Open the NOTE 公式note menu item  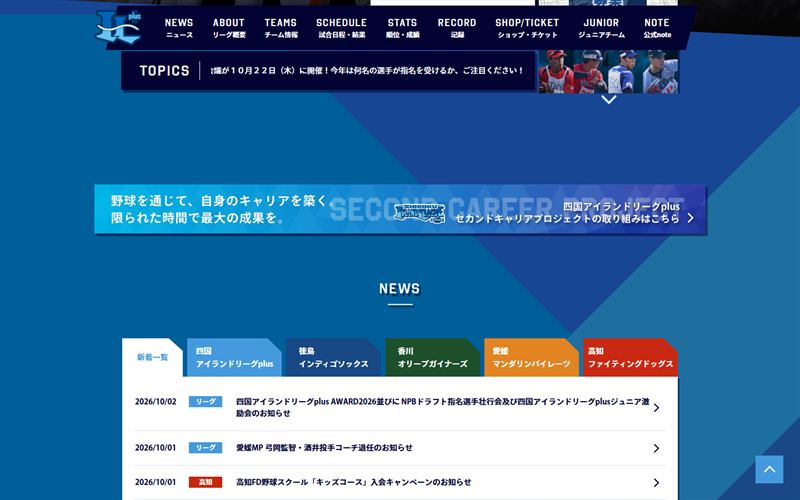click(x=657, y=28)
